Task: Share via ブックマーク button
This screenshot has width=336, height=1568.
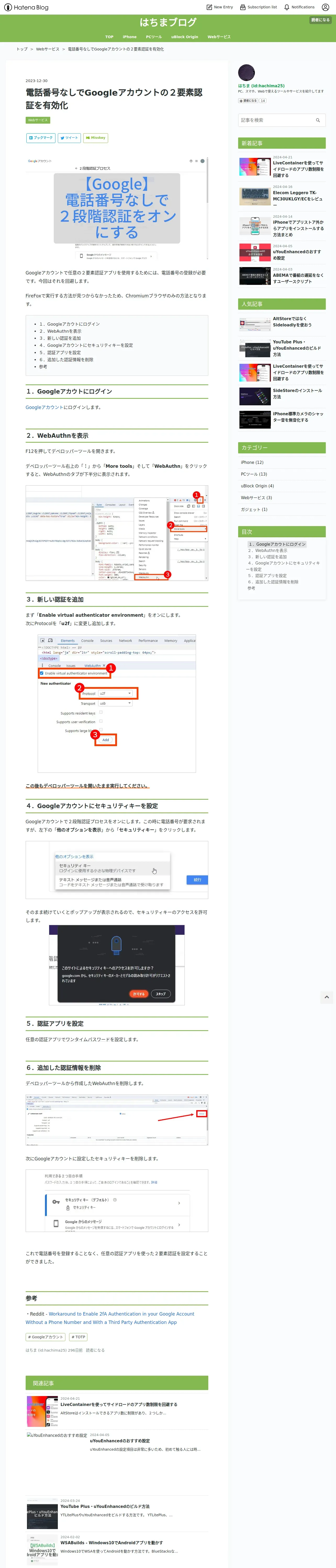Action: pyautogui.click(x=41, y=138)
